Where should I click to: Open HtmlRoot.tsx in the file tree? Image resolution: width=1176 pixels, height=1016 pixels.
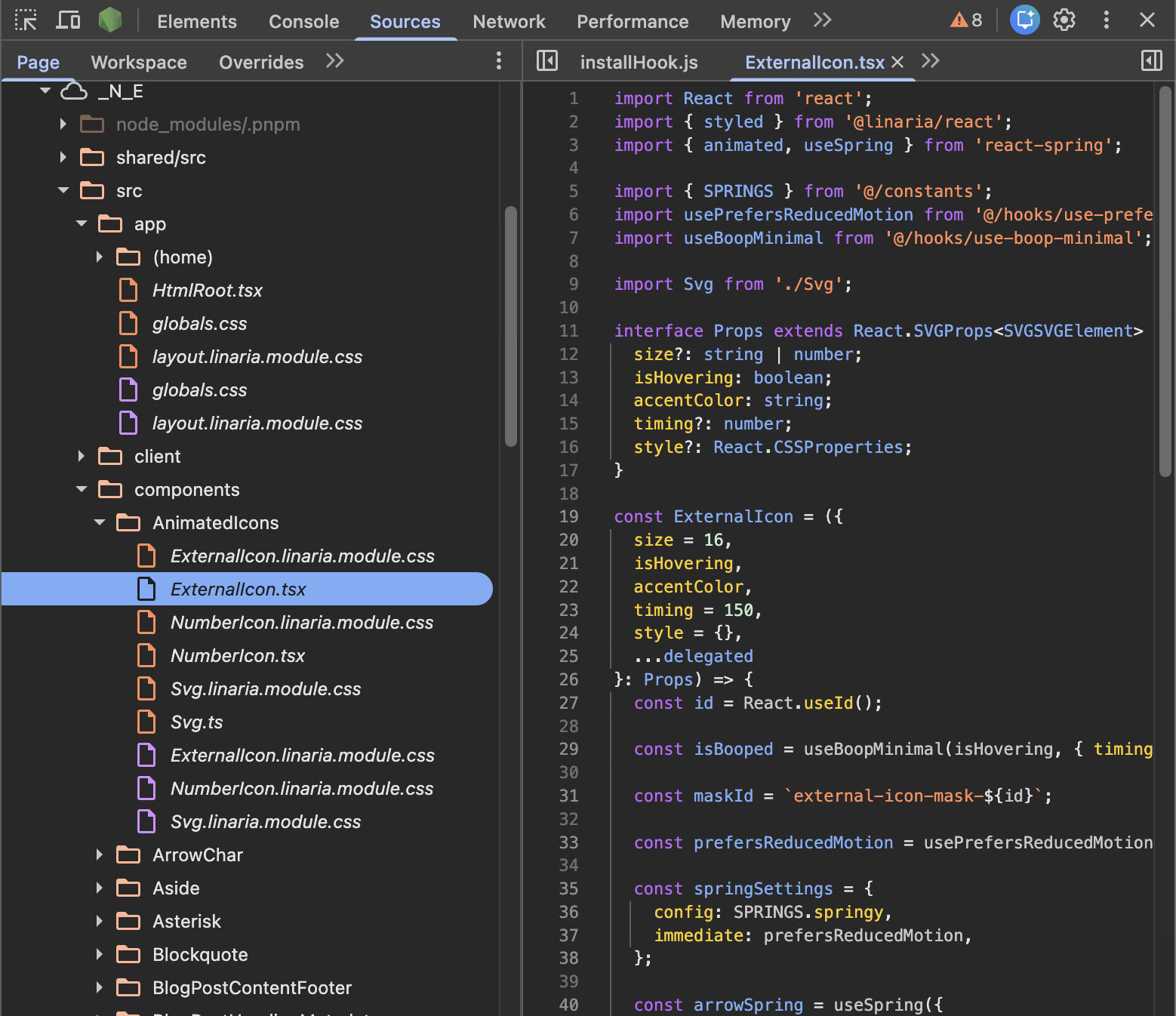[208, 291]
